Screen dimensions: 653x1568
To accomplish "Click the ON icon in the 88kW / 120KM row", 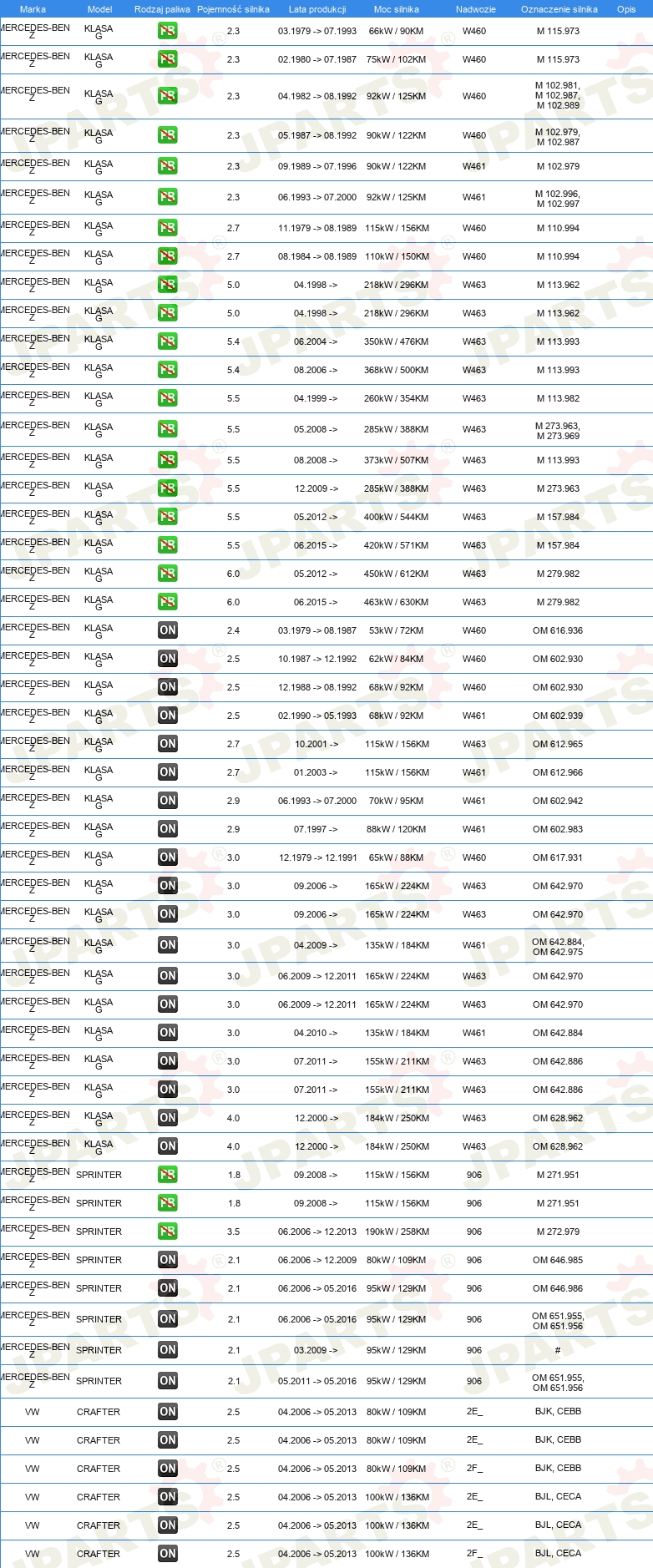I will [168, 829].
